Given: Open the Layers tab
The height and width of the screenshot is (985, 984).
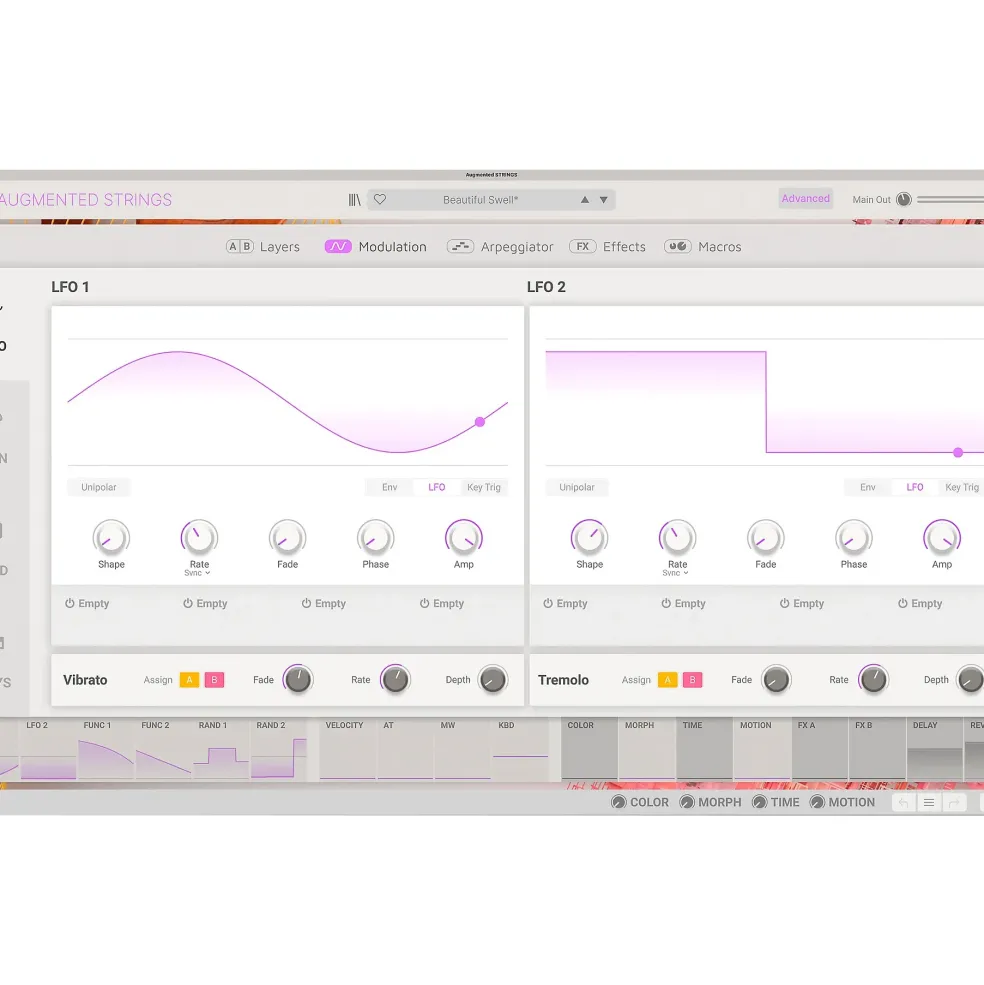Looking at the screenshot, I should pos(263,247).
